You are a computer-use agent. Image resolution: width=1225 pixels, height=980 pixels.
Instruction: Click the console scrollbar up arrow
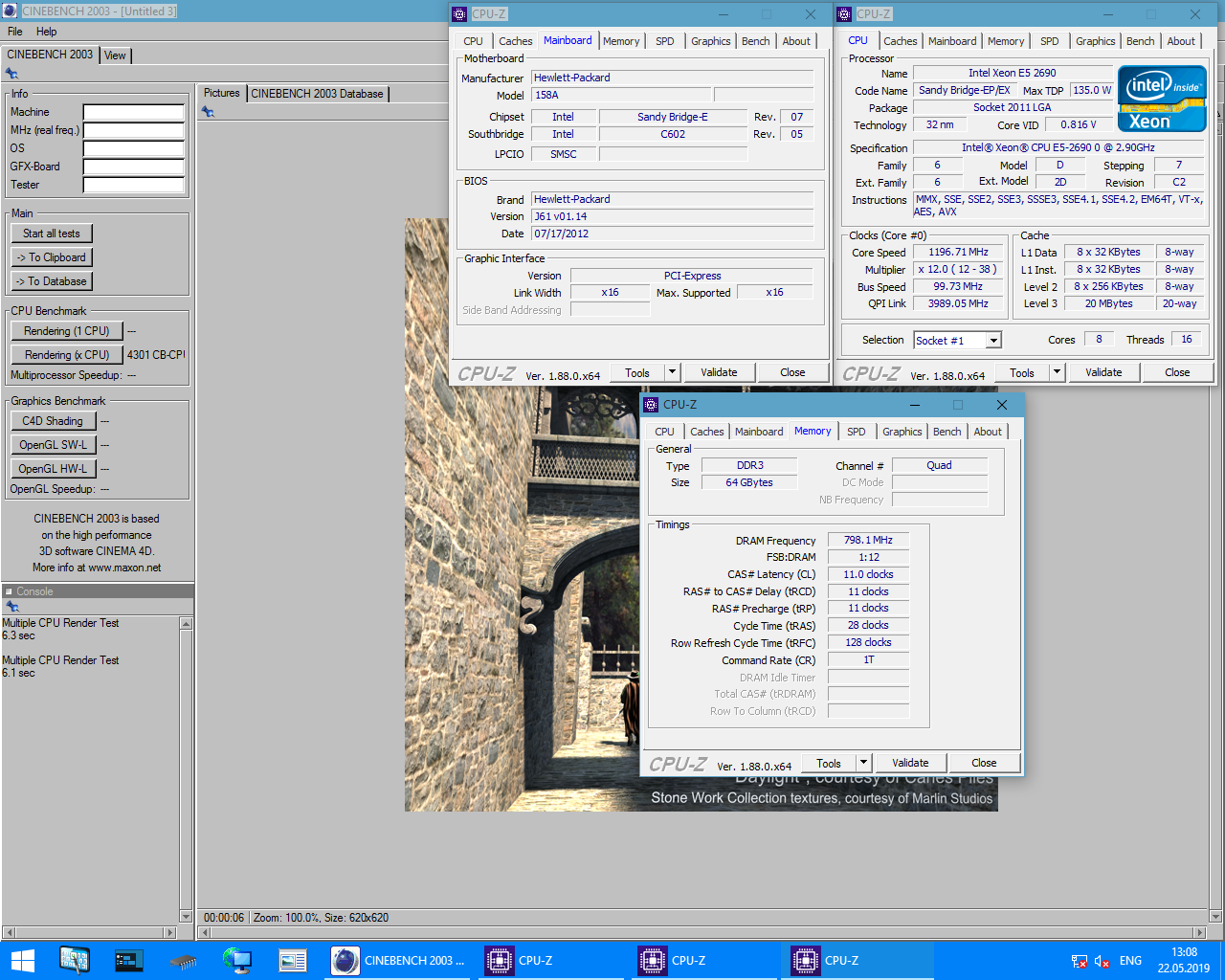point(186,624)
